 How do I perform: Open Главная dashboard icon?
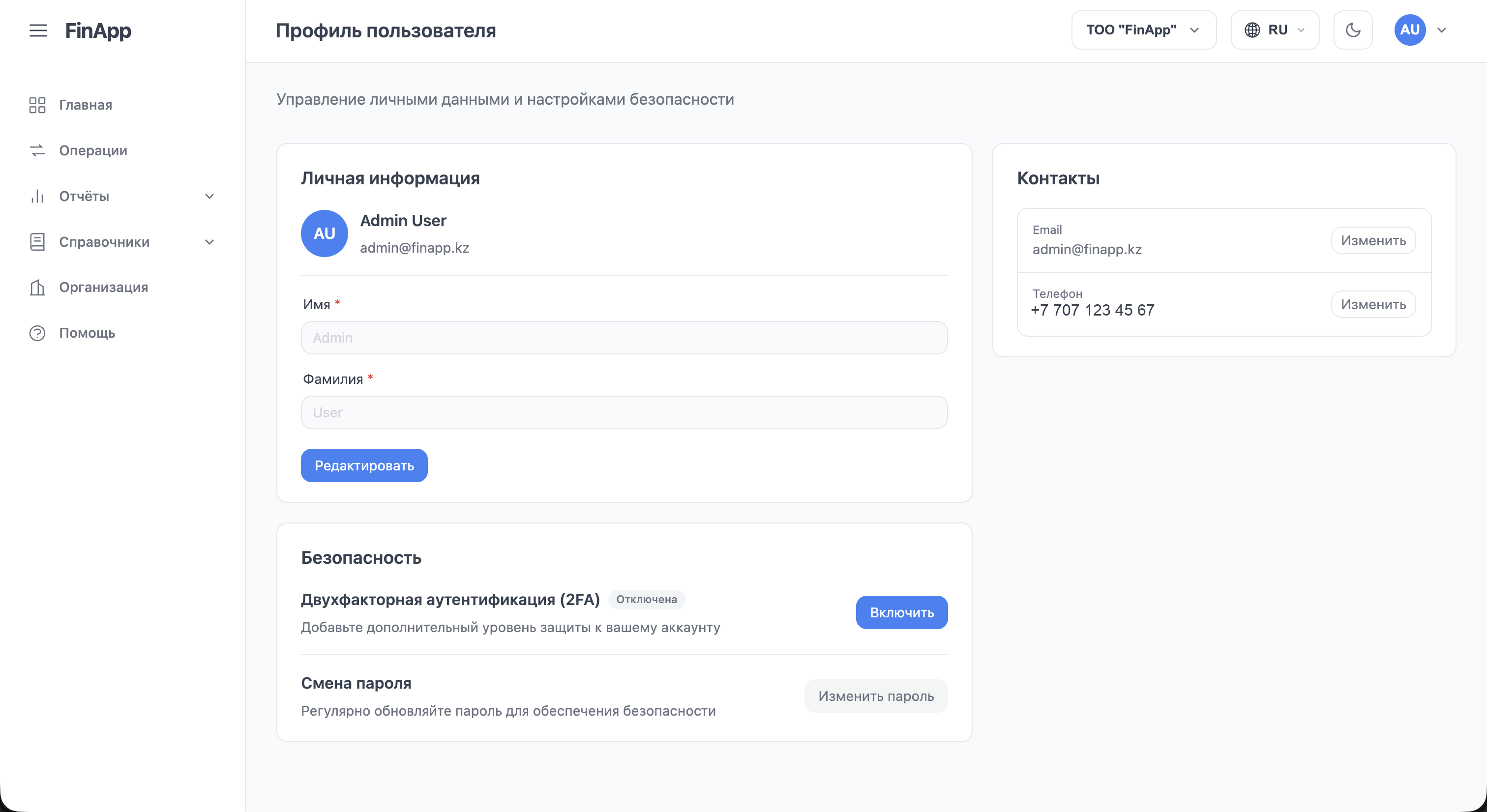point(37,105)
